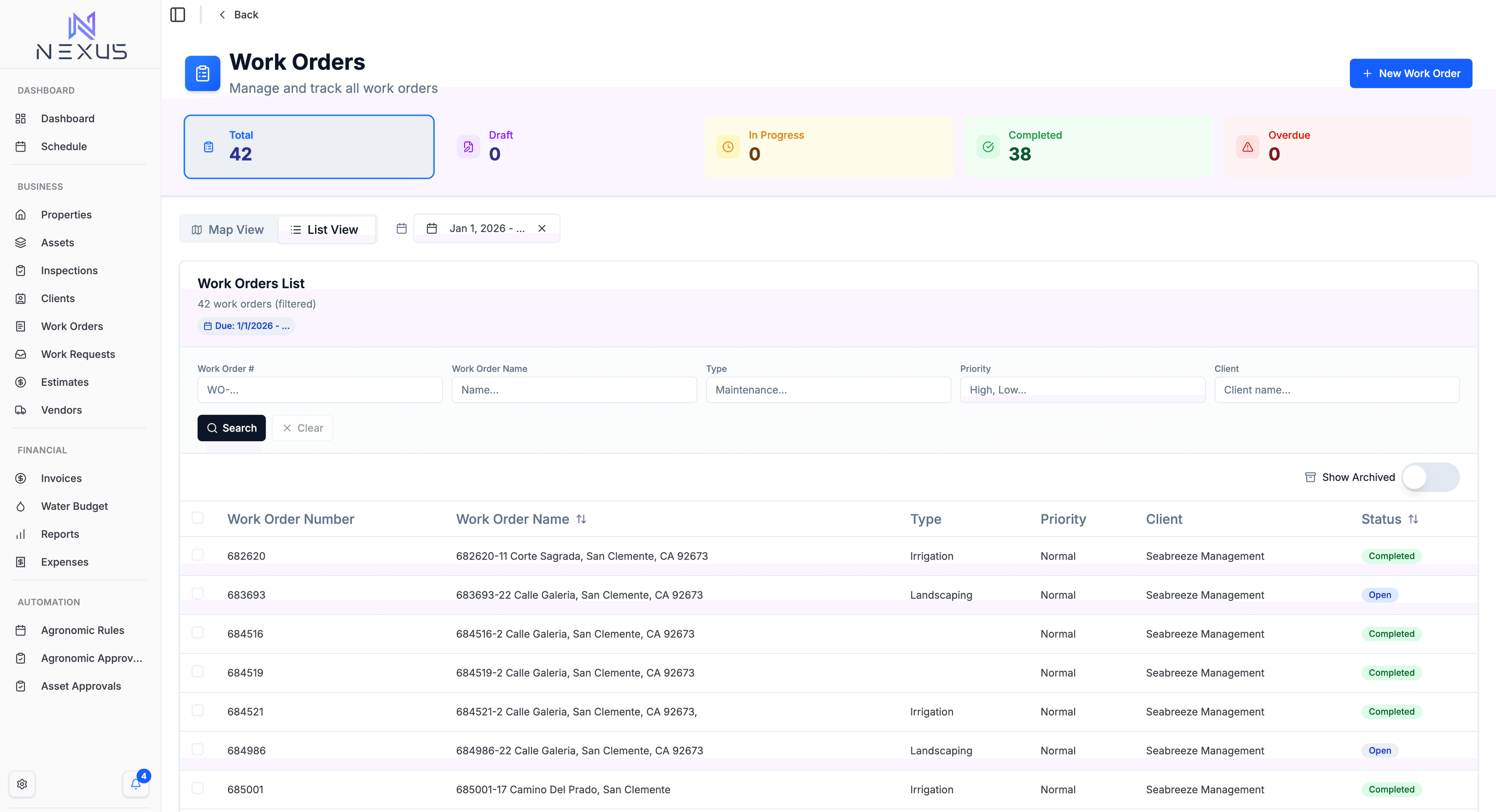
Task: Sort by Work Order Name arrows
Action: click(581, 520)
